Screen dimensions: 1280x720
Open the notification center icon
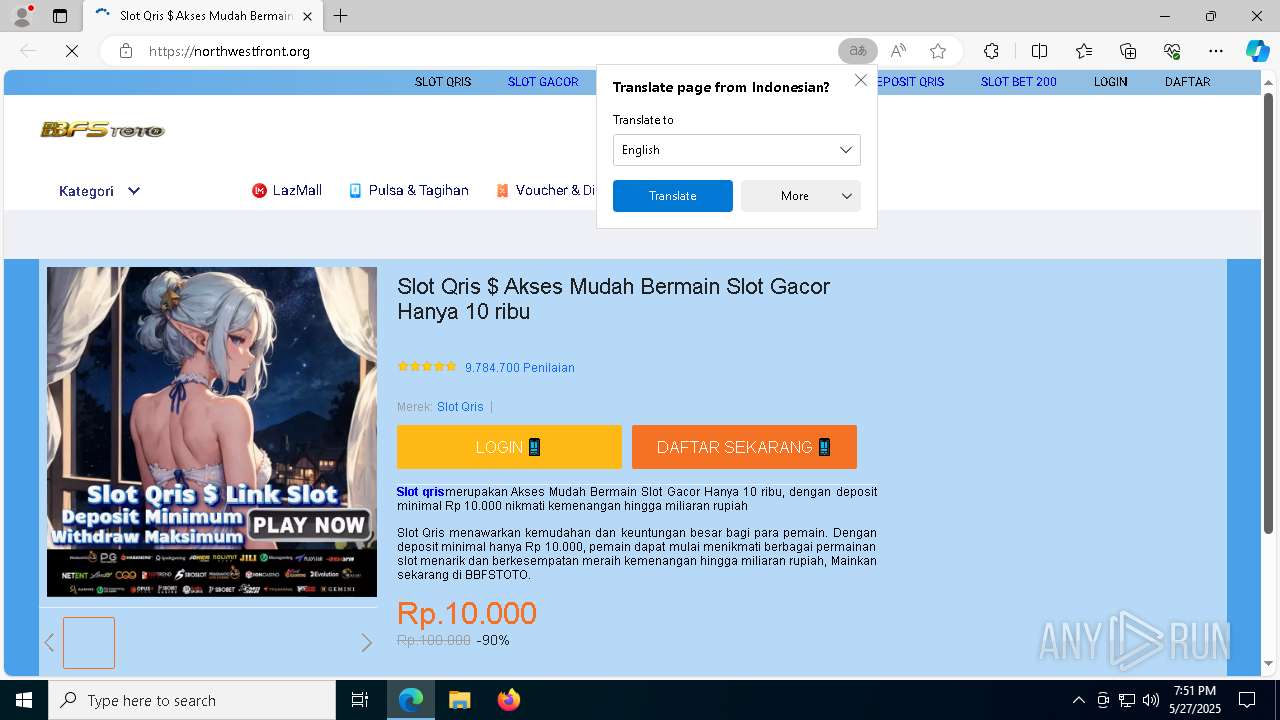[1247, 700]
